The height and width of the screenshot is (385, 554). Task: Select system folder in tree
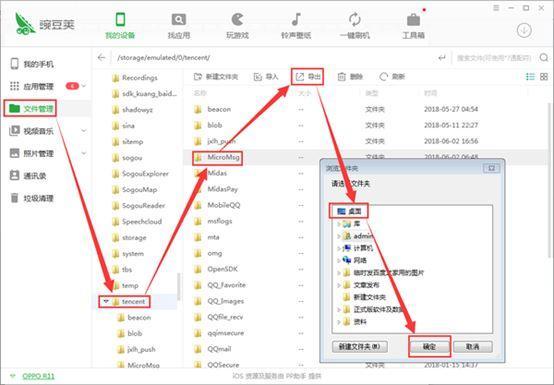coord(128,253)
